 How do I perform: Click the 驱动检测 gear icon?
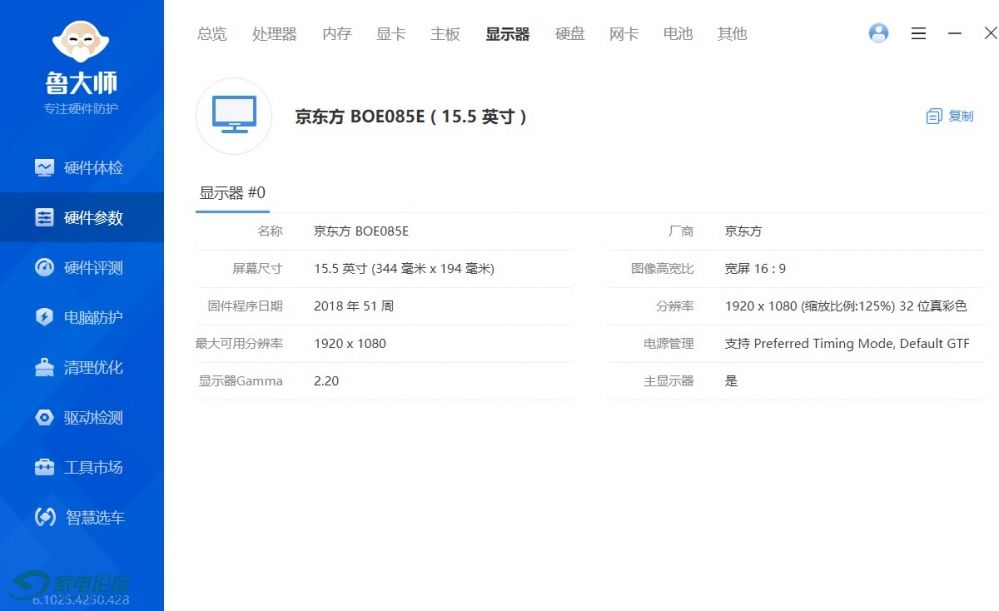point(44,417)
